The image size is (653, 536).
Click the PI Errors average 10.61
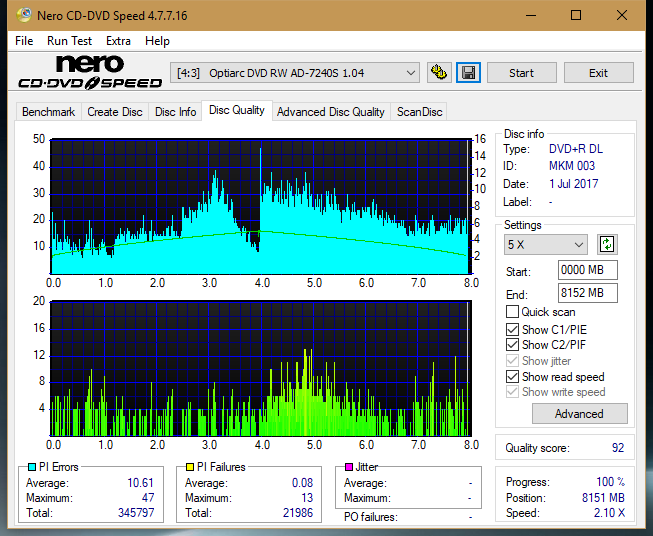pyautogui.click(x=140, y=483)
